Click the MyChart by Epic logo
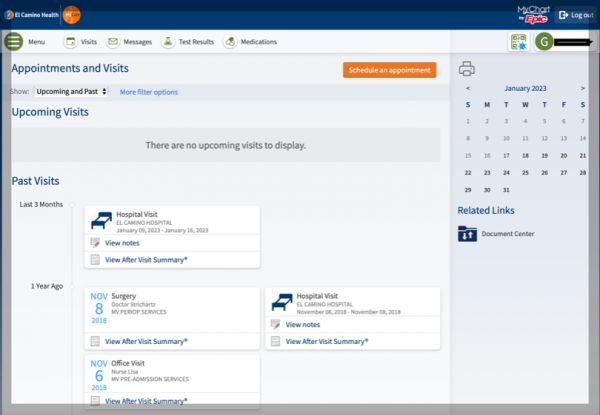 coord(533,15)
